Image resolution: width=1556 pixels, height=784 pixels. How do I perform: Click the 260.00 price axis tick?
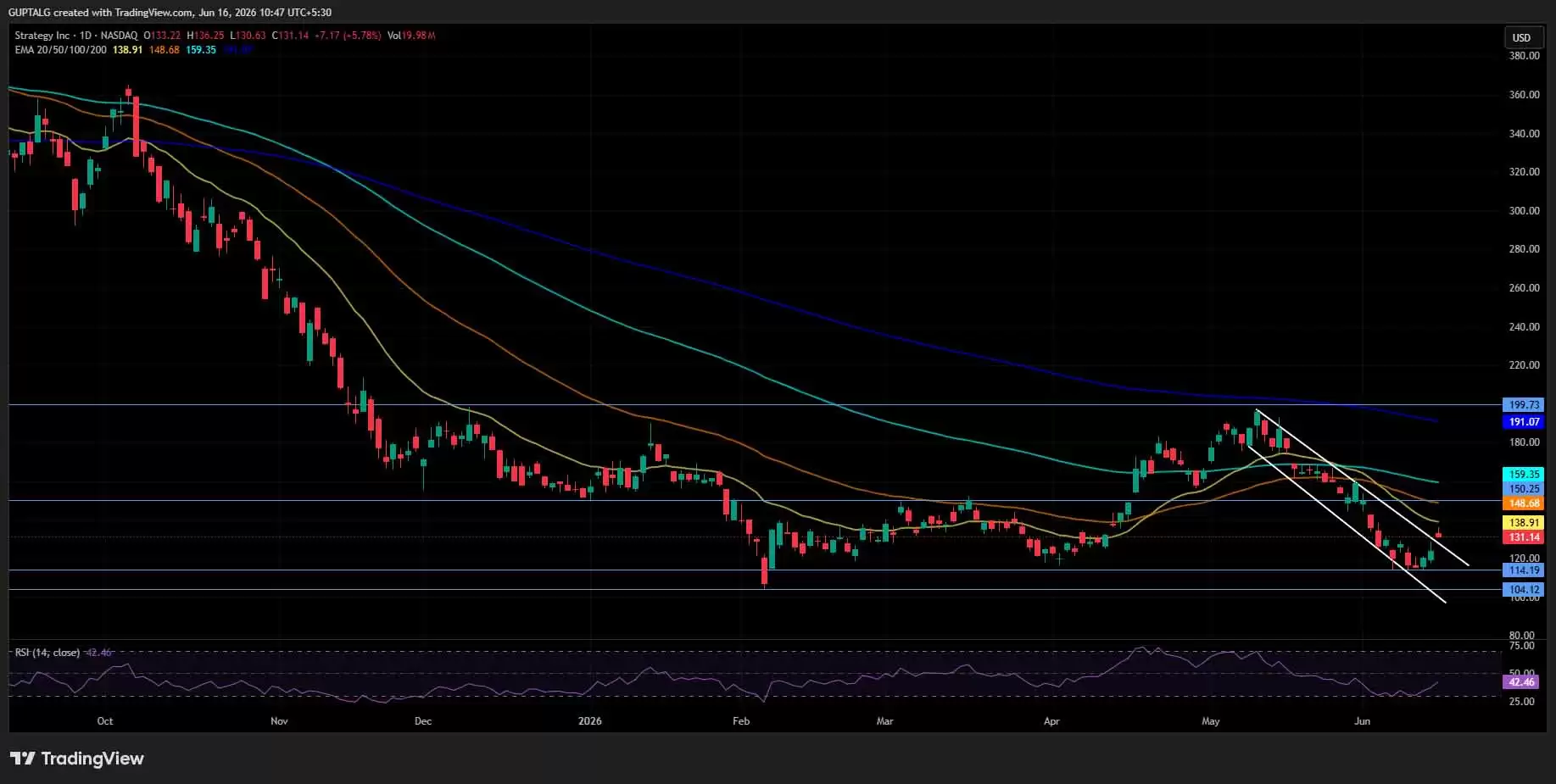[1524, 288]
